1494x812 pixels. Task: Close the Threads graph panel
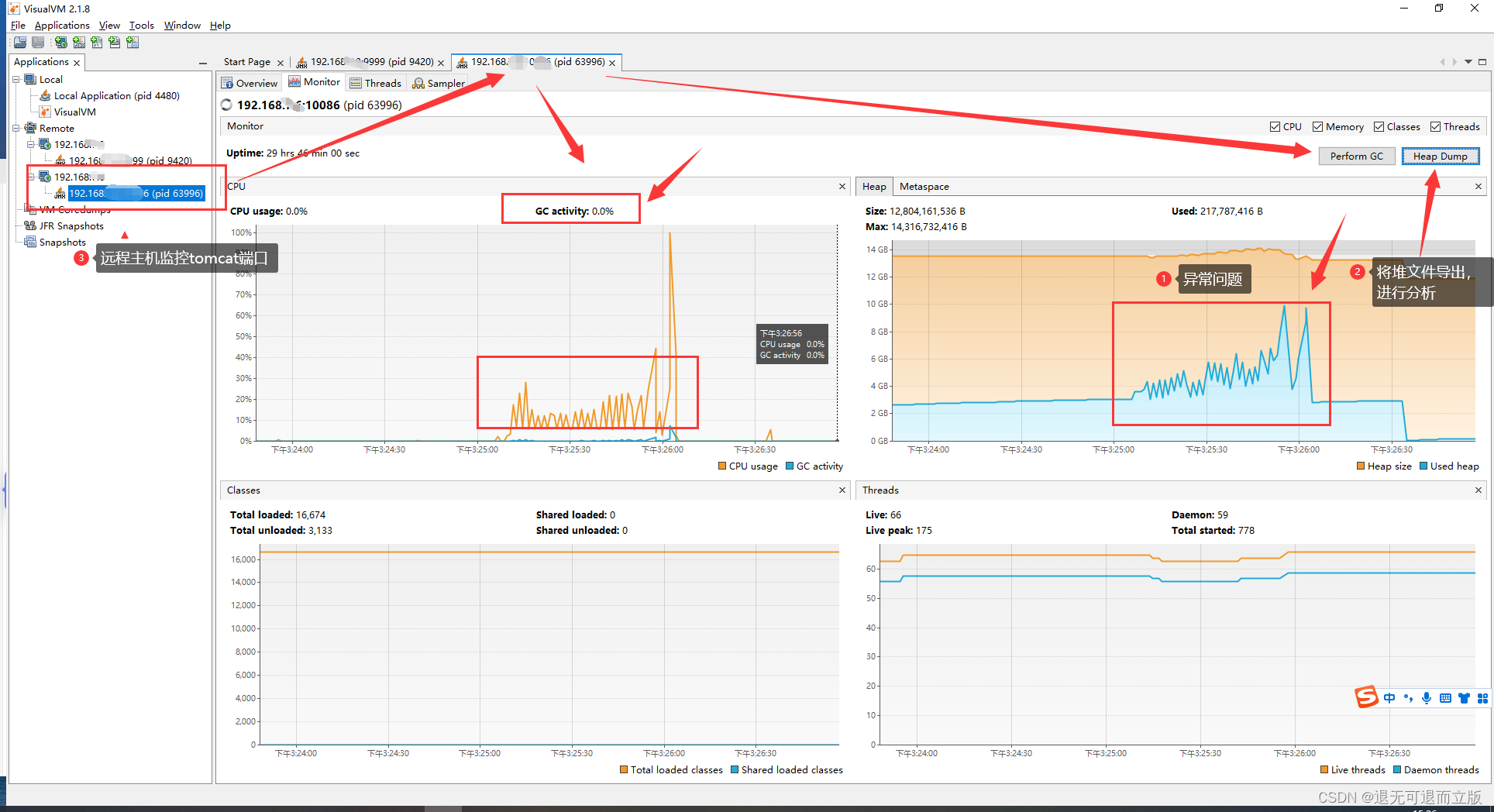(x=1479, y=490)
